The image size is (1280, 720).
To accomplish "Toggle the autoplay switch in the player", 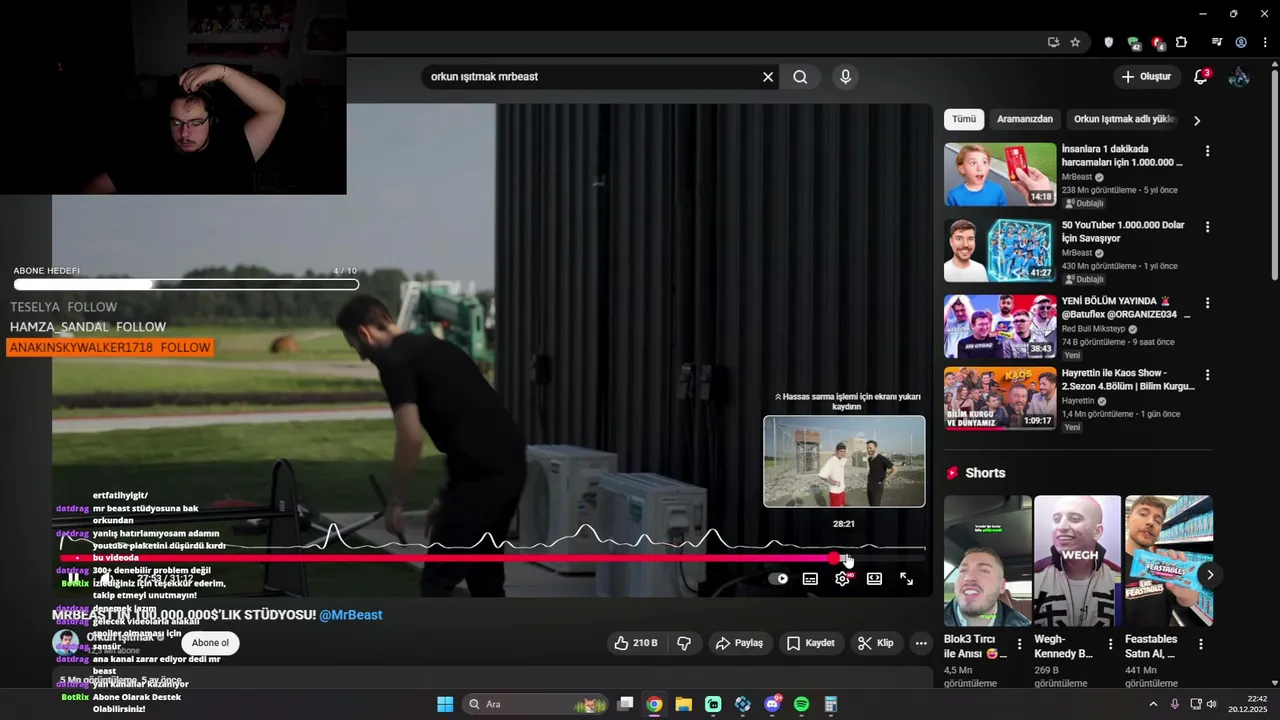I will [778, 578].
